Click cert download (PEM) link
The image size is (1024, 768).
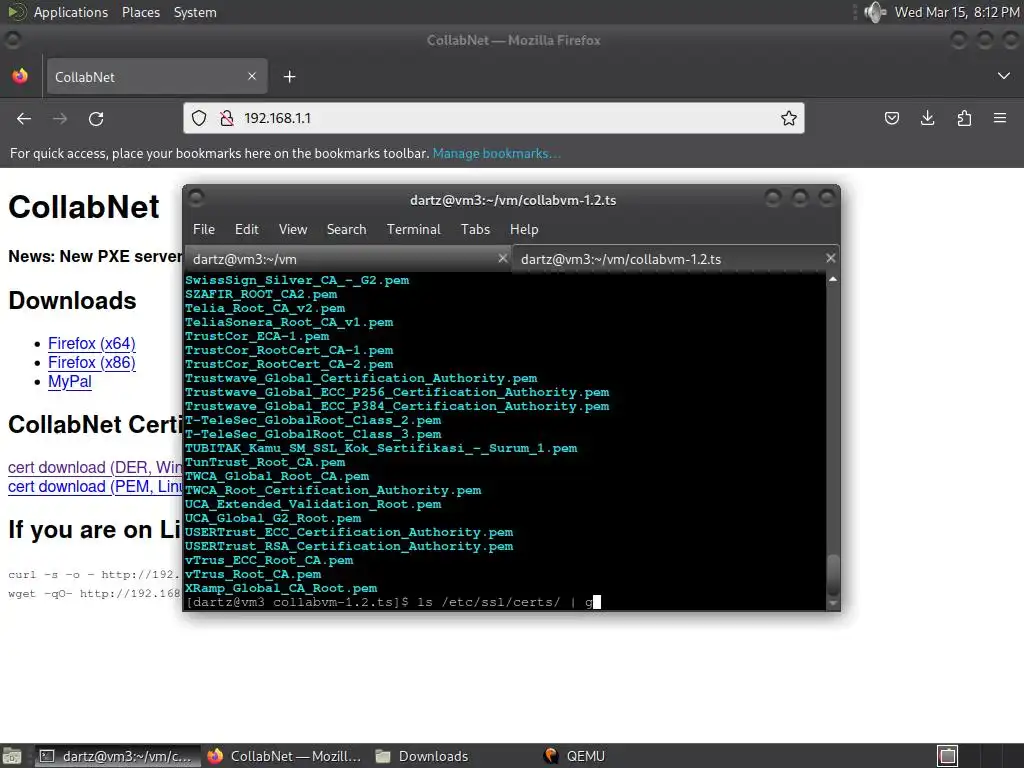[95, 487]
